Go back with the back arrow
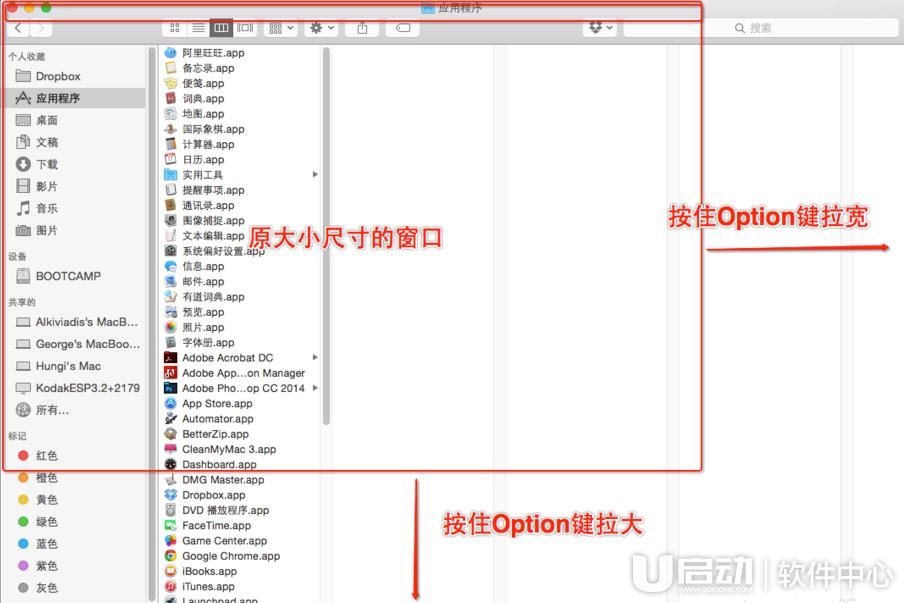The width and height of the screenshot is (904, 603). click(x=18, y=28)
